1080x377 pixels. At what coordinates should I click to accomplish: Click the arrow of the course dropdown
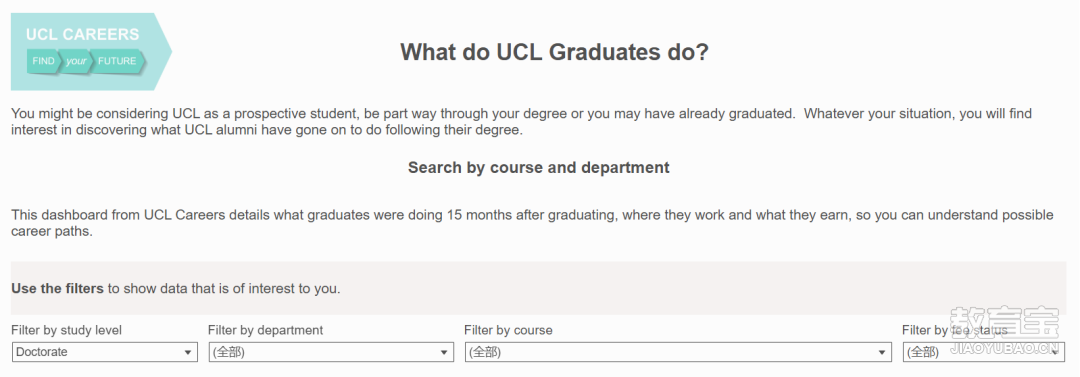click(881, 353)
